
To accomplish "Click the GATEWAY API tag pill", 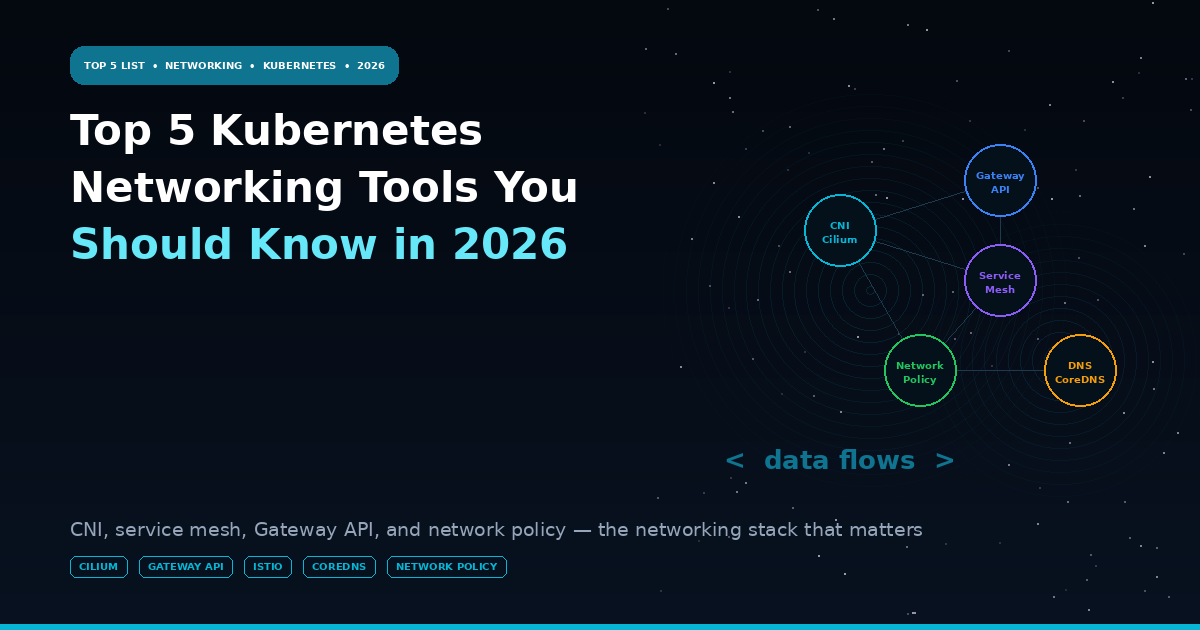I will coord(186,567).
